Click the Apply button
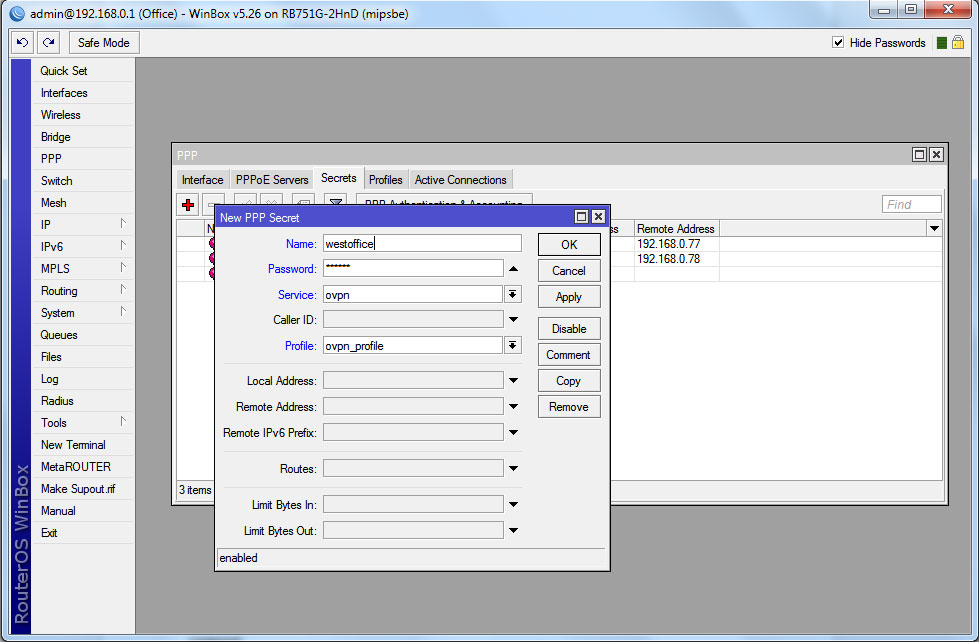The image size is (979, 642). click(568, 297)
